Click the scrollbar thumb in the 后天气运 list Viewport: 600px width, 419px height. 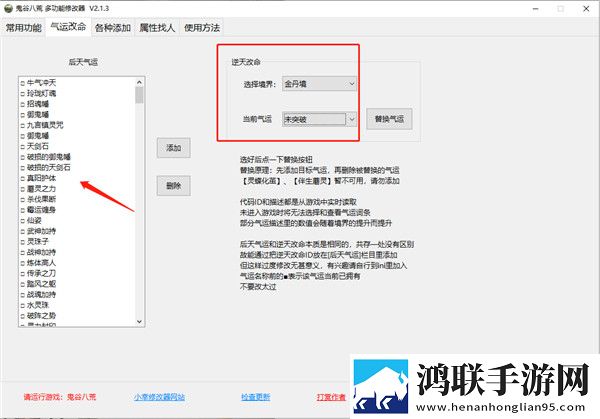[x=139, y=95]
